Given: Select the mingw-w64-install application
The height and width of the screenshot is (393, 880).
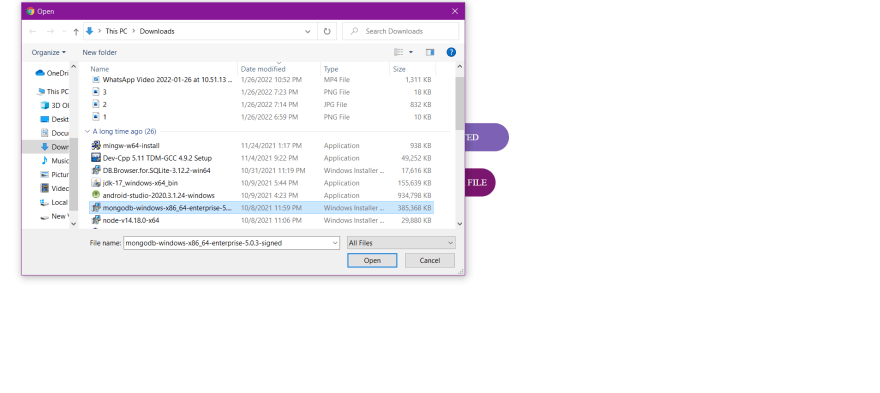Looking at the screenshot, I should [x=262, y=145].
